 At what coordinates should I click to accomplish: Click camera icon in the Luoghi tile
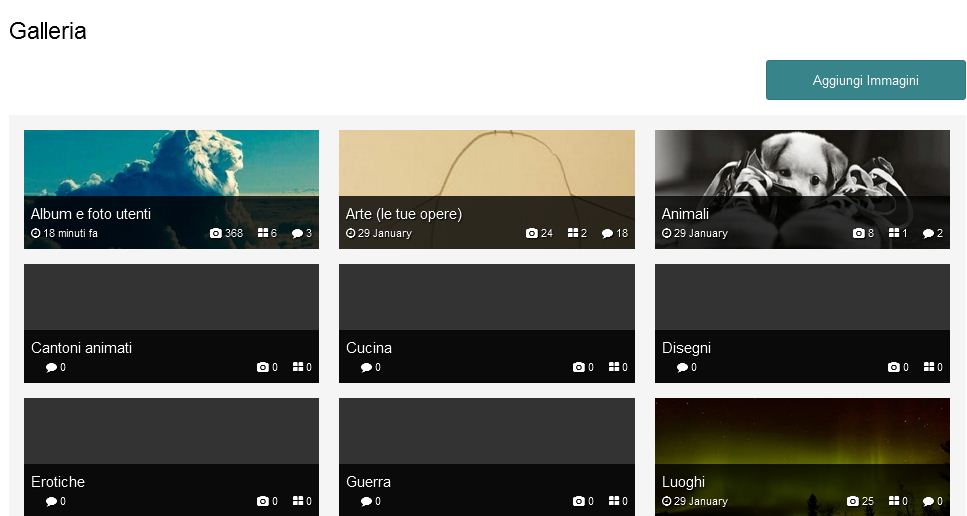(853, 501)
